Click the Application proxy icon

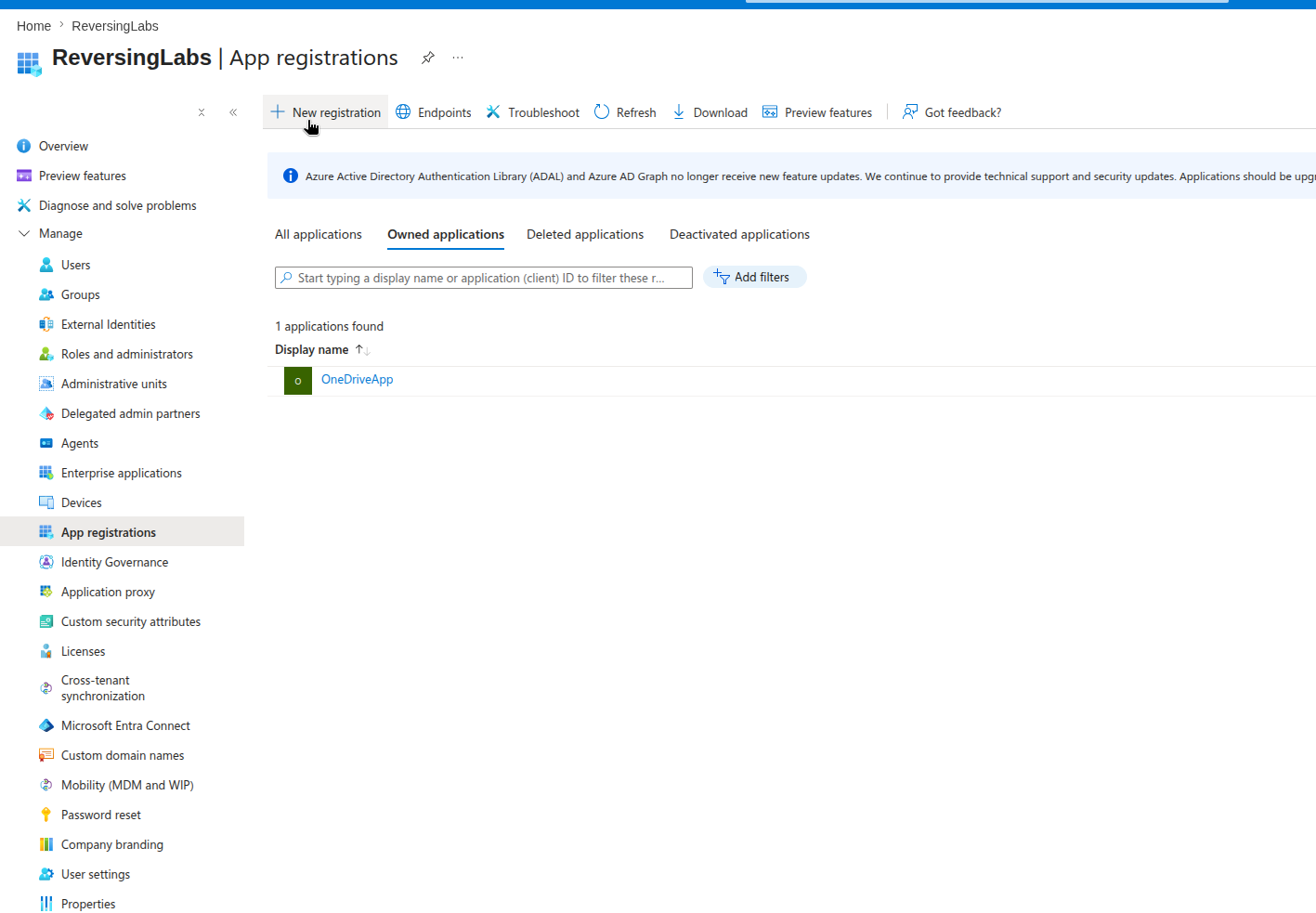(46, 592)
